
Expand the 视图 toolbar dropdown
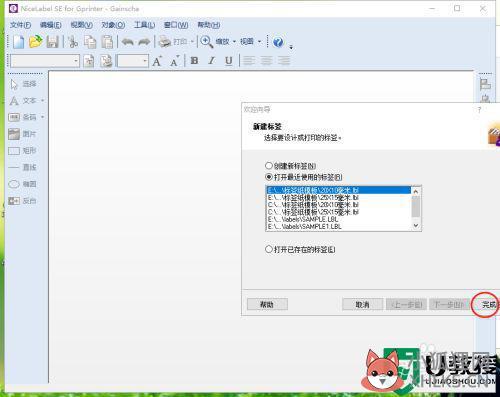click(x=259, y=42)
